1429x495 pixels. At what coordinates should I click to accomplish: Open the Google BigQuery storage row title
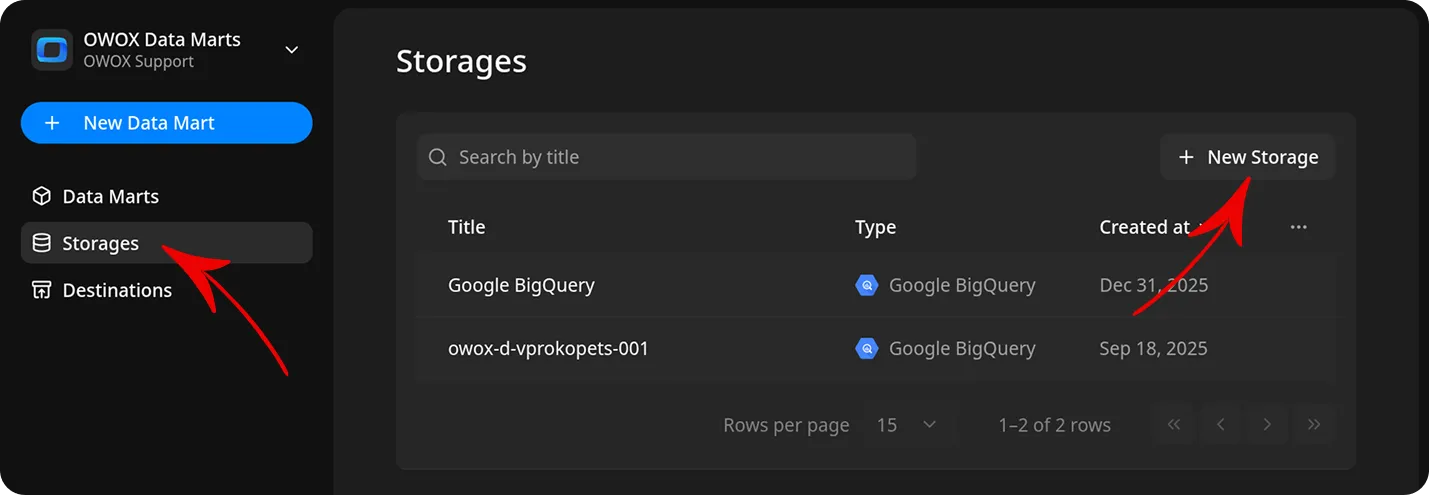coord(521,285)
